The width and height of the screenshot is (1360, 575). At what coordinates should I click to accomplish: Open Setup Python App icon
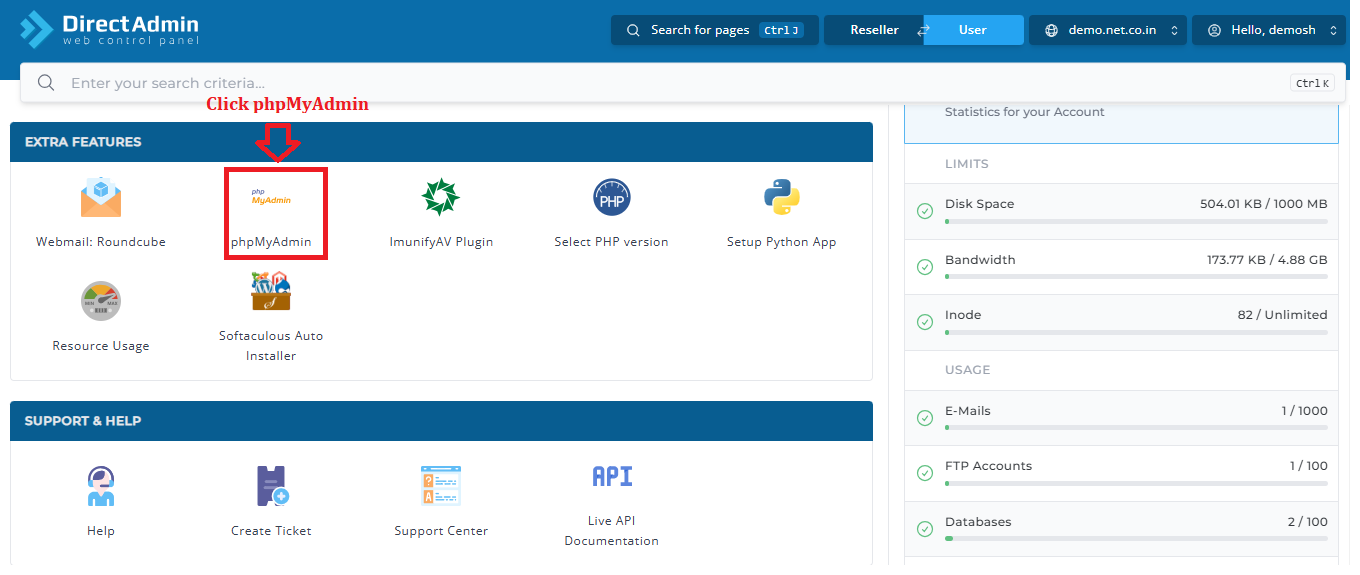[782, 197]
